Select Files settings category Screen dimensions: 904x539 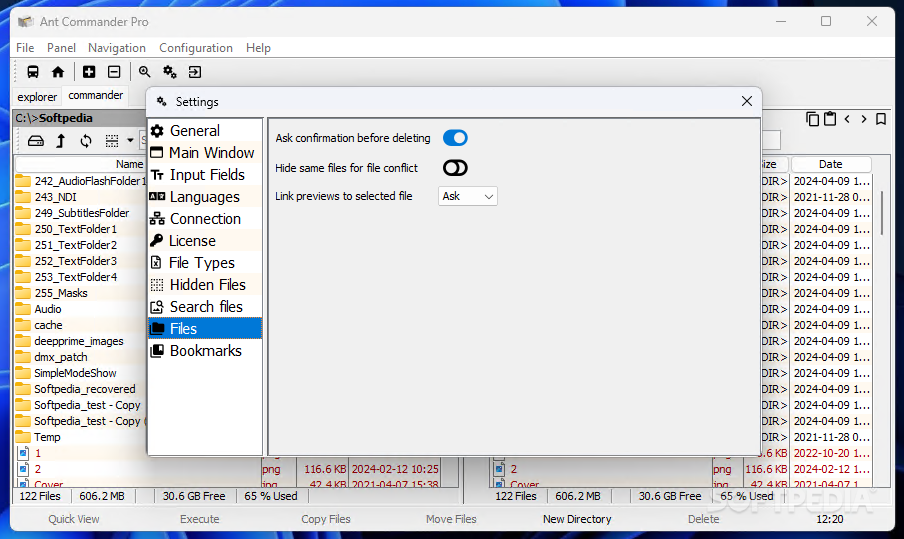[205, 329]
